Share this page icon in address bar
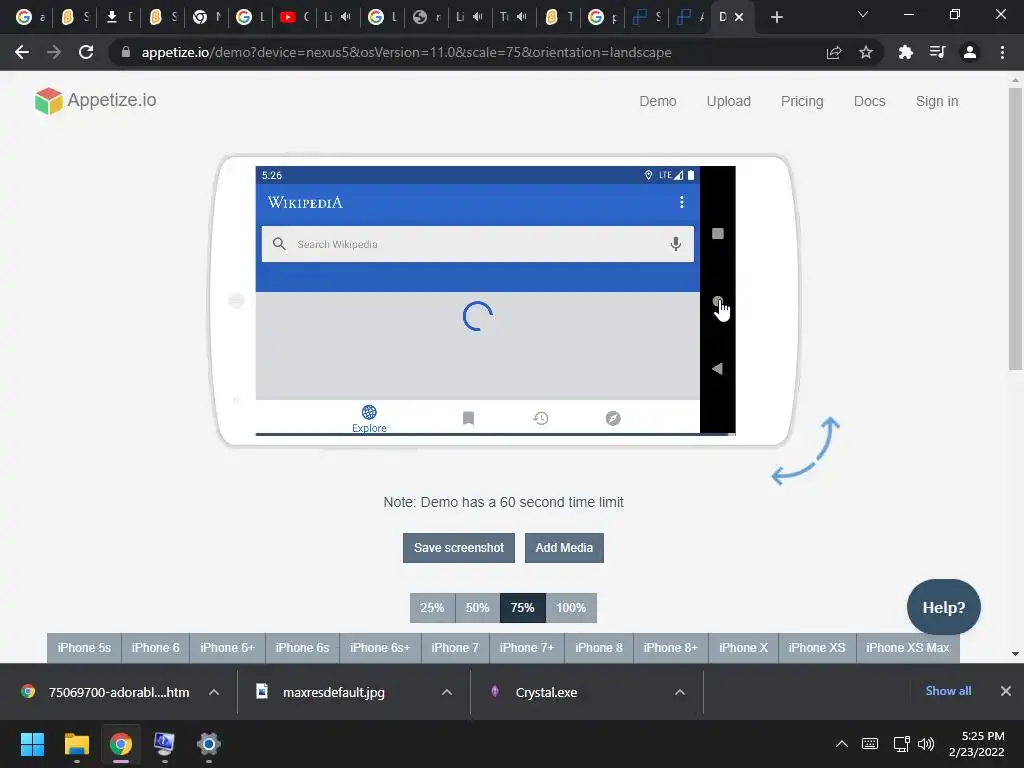 pos(833,52)
